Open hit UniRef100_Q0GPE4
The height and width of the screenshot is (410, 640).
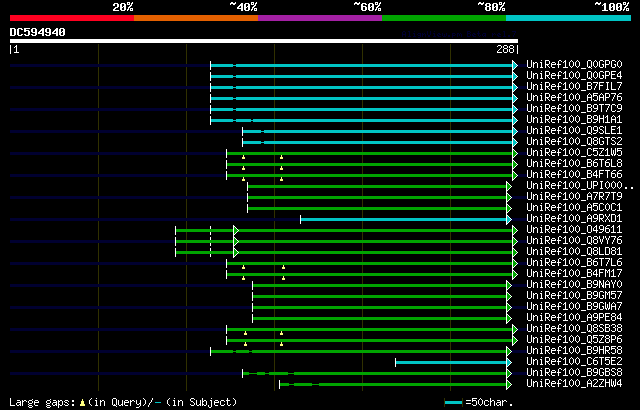tap(574, 75)
